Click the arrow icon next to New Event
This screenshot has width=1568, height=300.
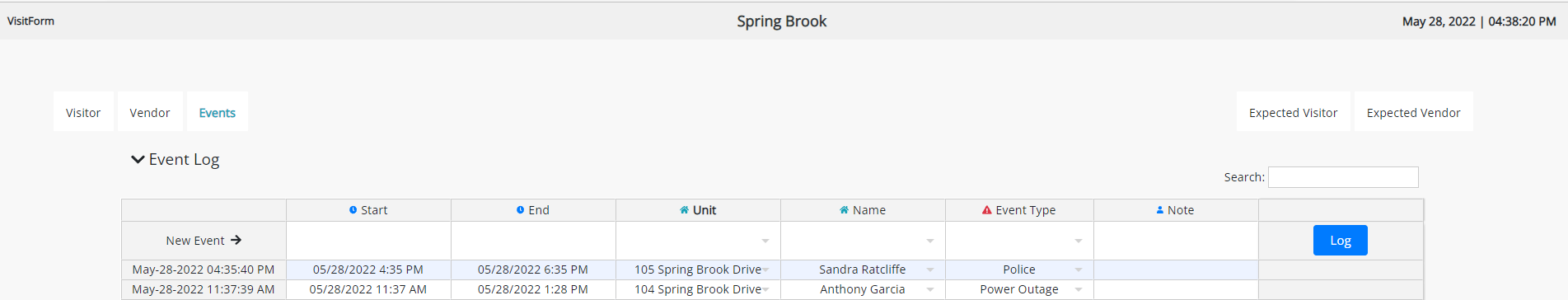pyautogui.click(x=236, y=240)
